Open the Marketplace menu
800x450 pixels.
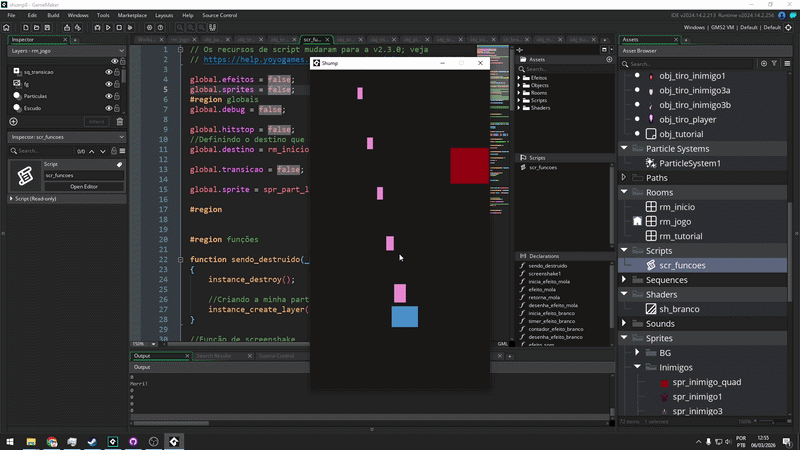click(132, 15)
